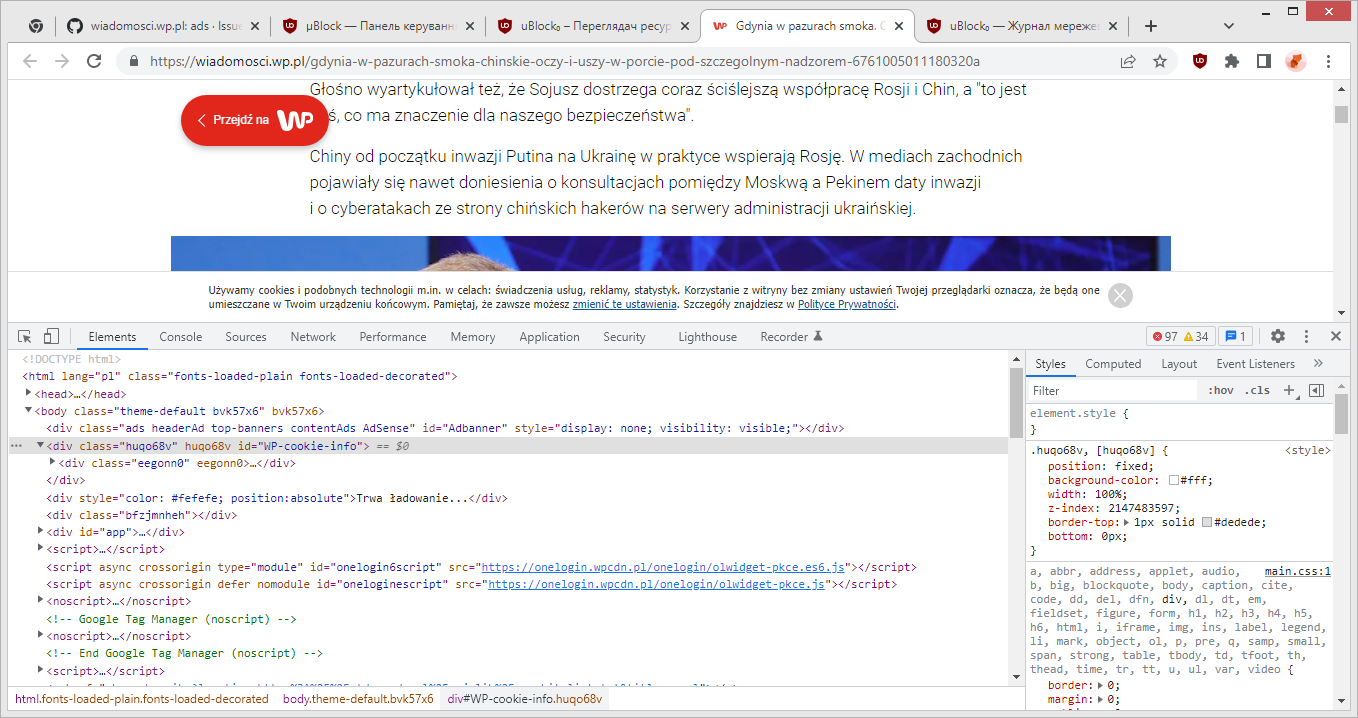Follow the 'zmienić te ustawienia' cookie link

[x=627, y=304]
